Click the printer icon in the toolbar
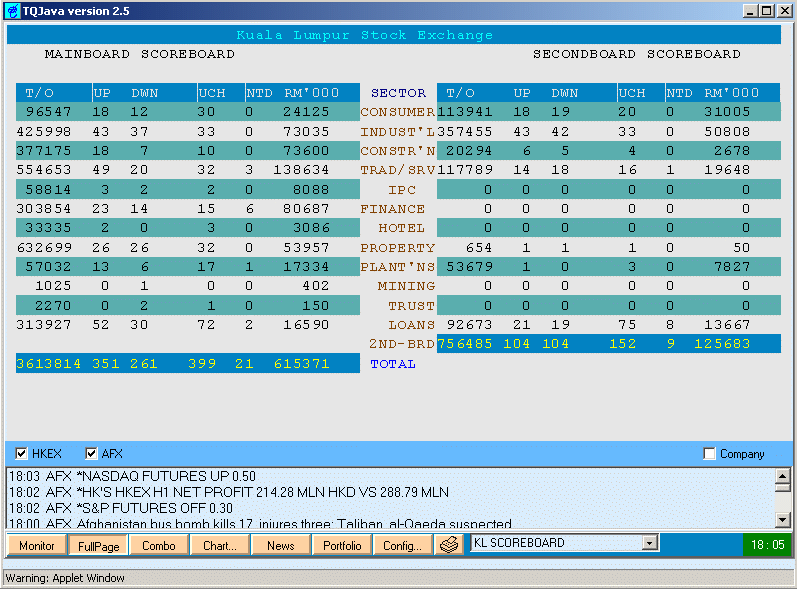 [x=449, y=545]
